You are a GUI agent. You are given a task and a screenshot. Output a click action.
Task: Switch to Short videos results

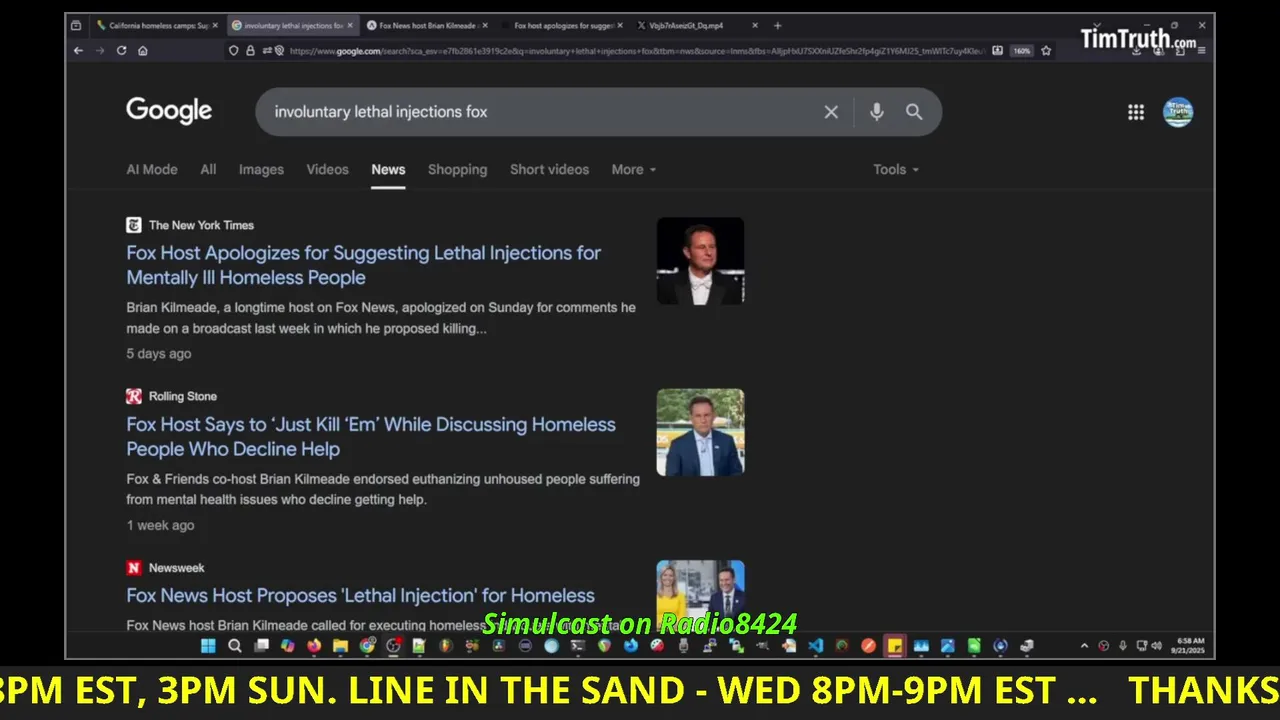tap(549, 169)
